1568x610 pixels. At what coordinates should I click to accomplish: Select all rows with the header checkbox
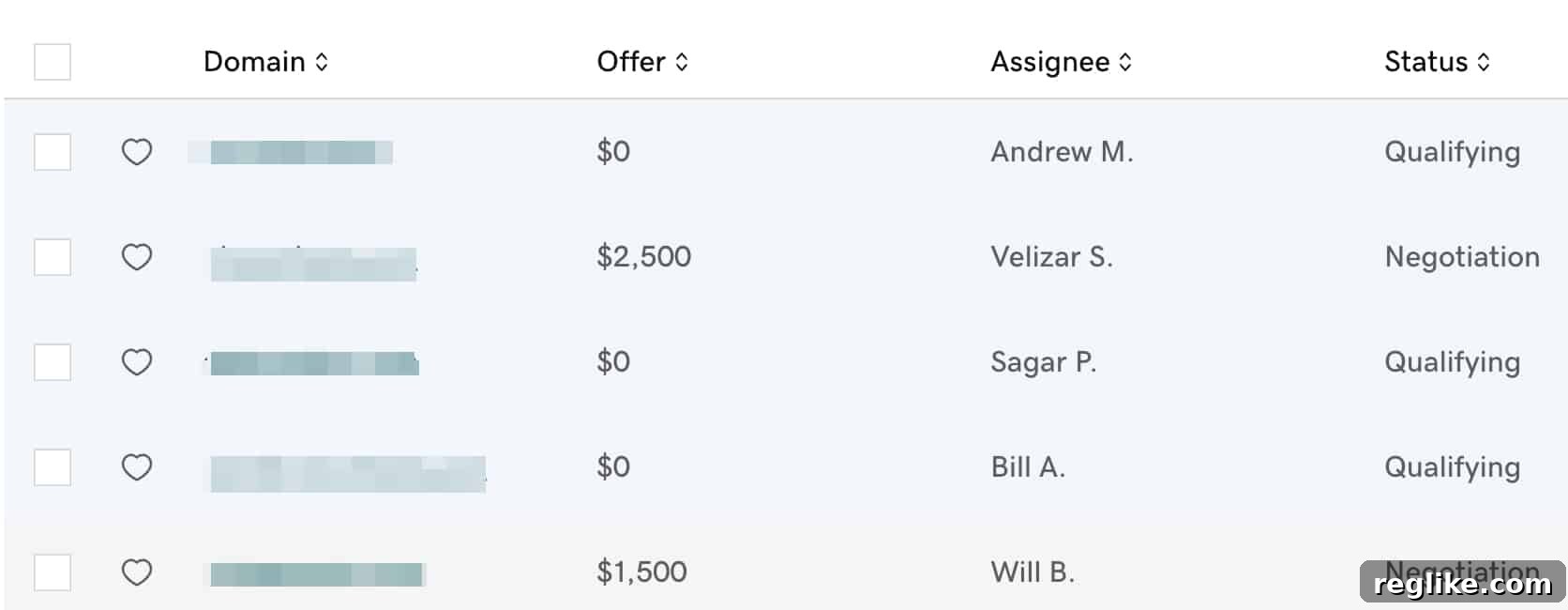pyautogui.click(x=53, y=62)
